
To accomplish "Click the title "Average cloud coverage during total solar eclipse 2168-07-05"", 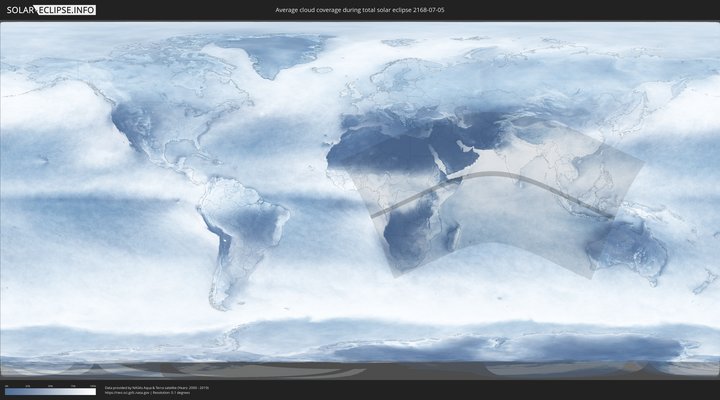I will click(360, 10).
